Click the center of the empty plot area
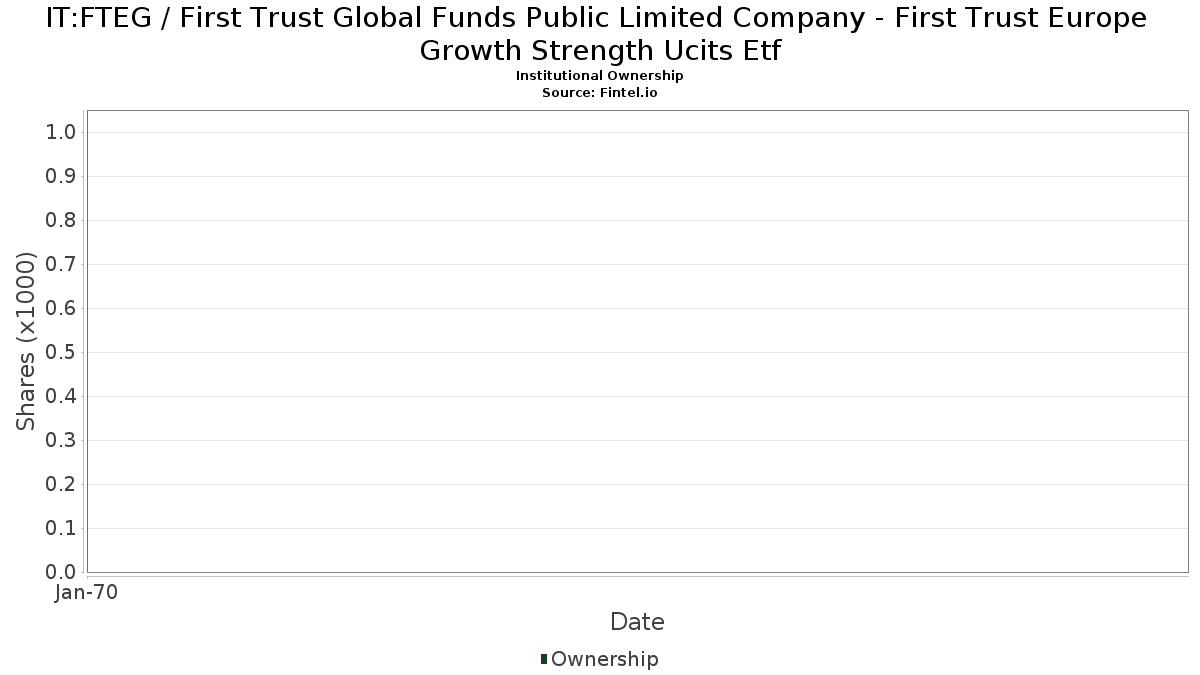The width and height of the screenshot is (1200, 675). click(x=637, y=341)
